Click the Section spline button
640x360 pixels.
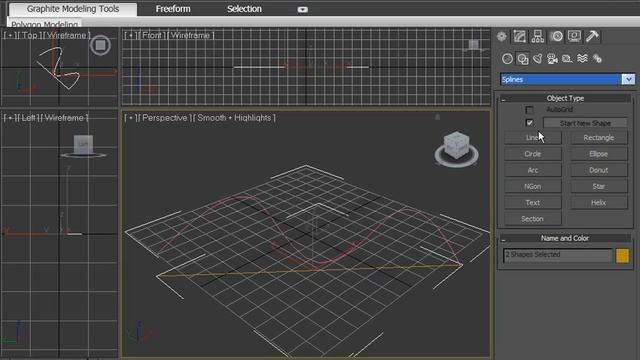533,219
